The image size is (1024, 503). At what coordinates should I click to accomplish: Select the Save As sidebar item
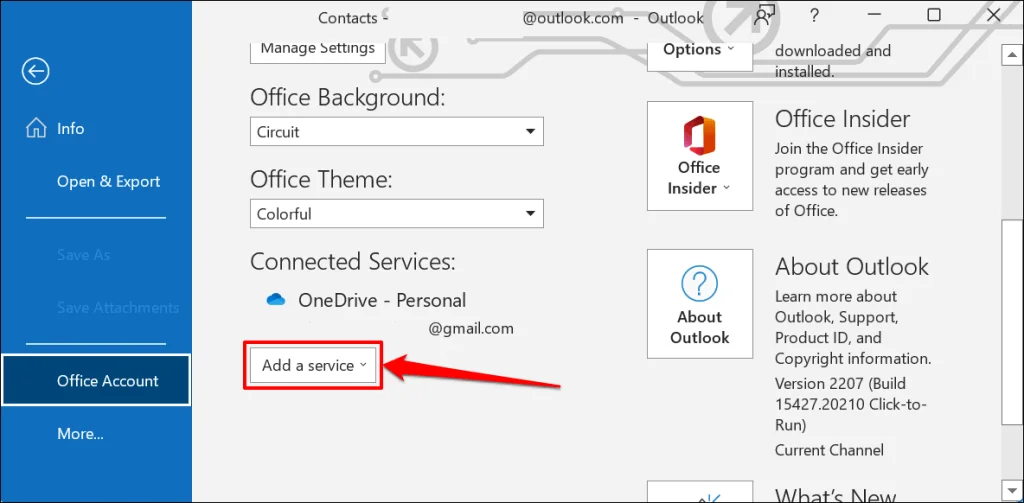[x=84, y=254]
